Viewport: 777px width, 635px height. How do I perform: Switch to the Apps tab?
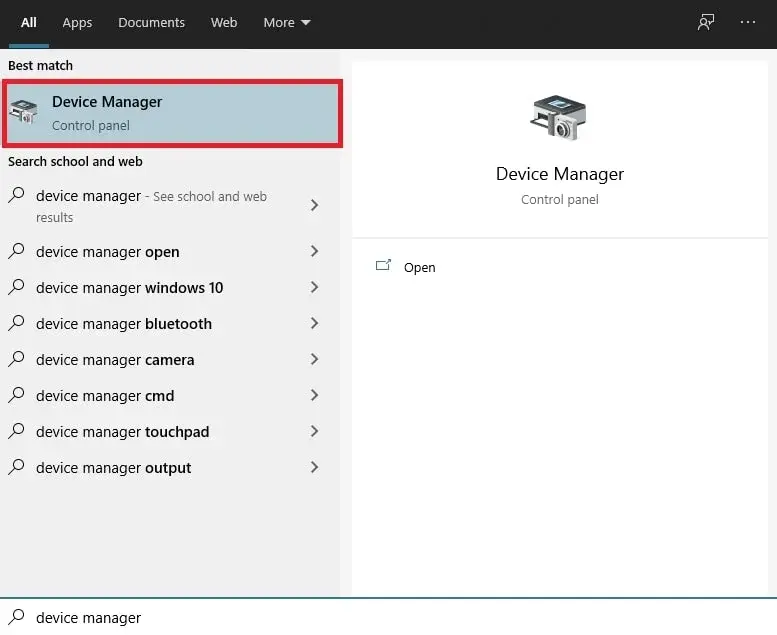77,23
